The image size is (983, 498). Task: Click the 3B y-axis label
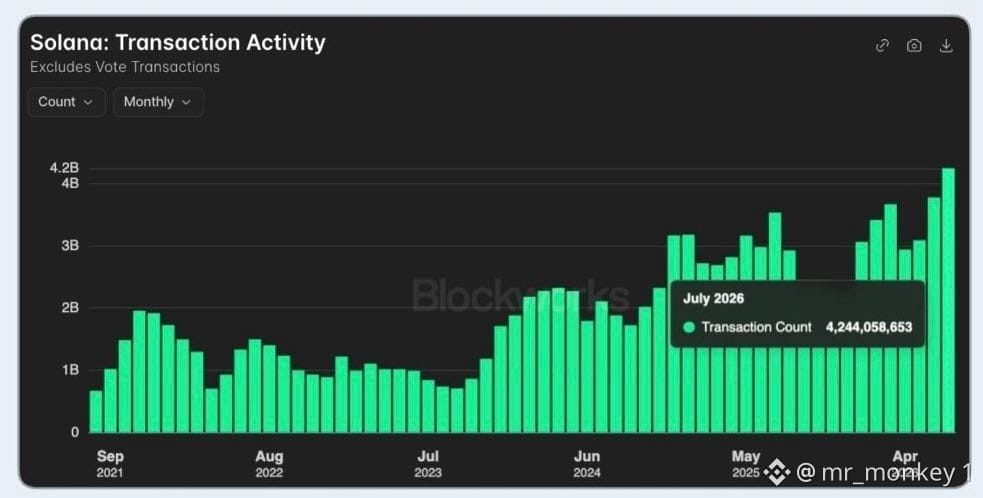pos(70,245)
